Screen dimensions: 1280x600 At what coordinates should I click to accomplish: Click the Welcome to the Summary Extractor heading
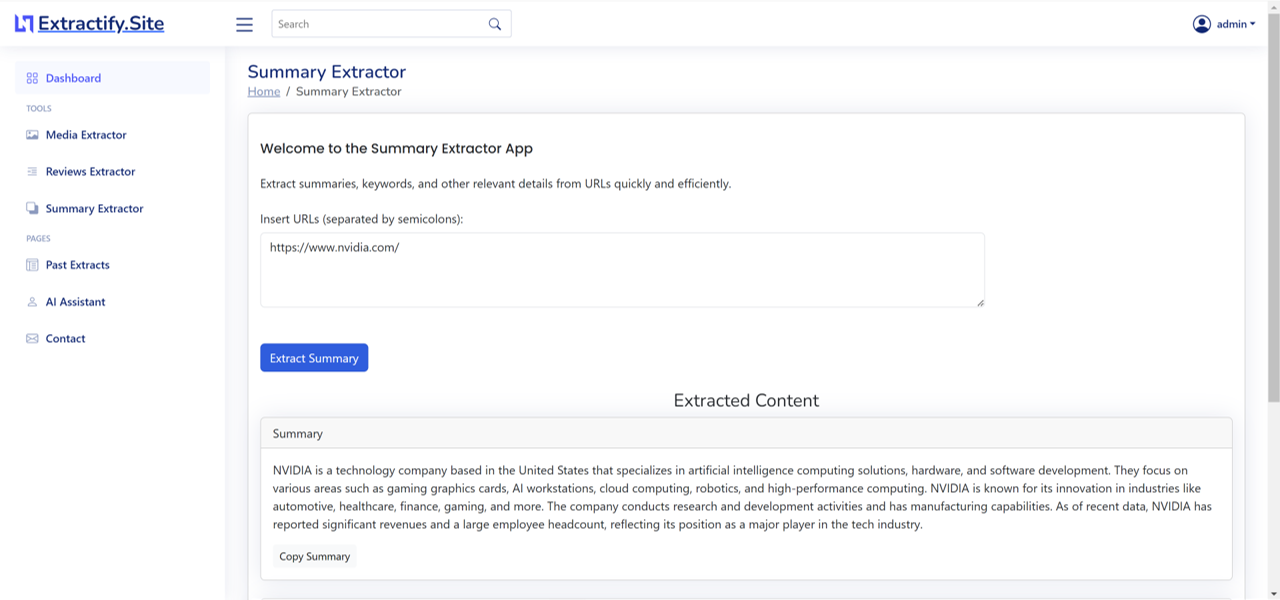click(396, 149)
